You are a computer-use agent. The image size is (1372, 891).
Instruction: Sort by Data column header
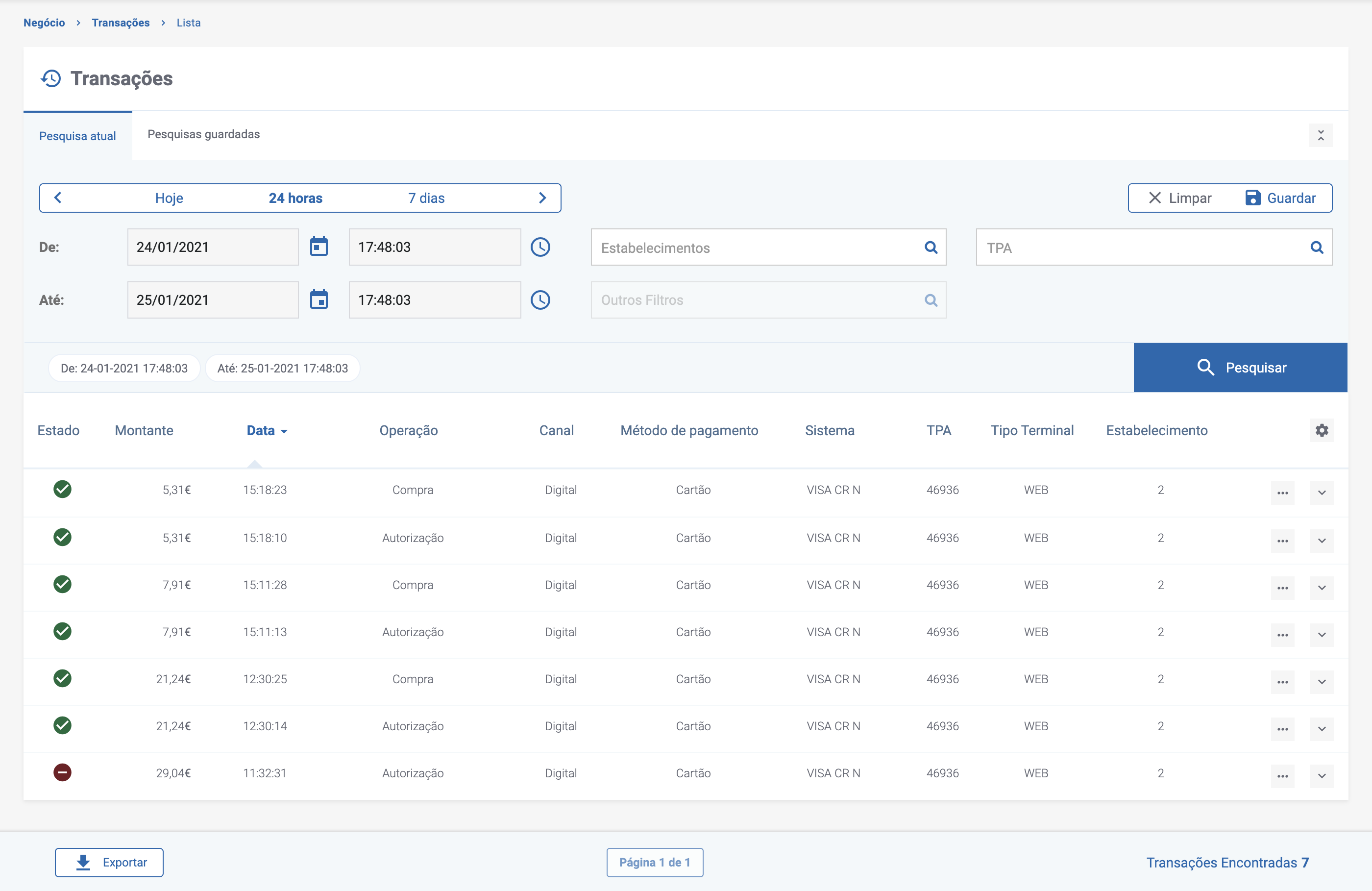click(267, 430)
